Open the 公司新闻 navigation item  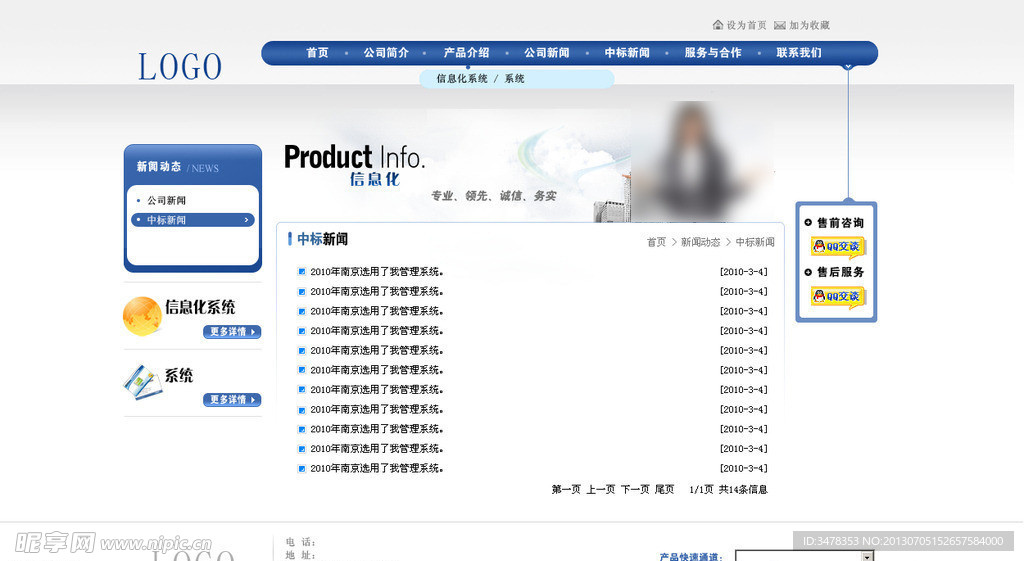(x=547, y=52)
